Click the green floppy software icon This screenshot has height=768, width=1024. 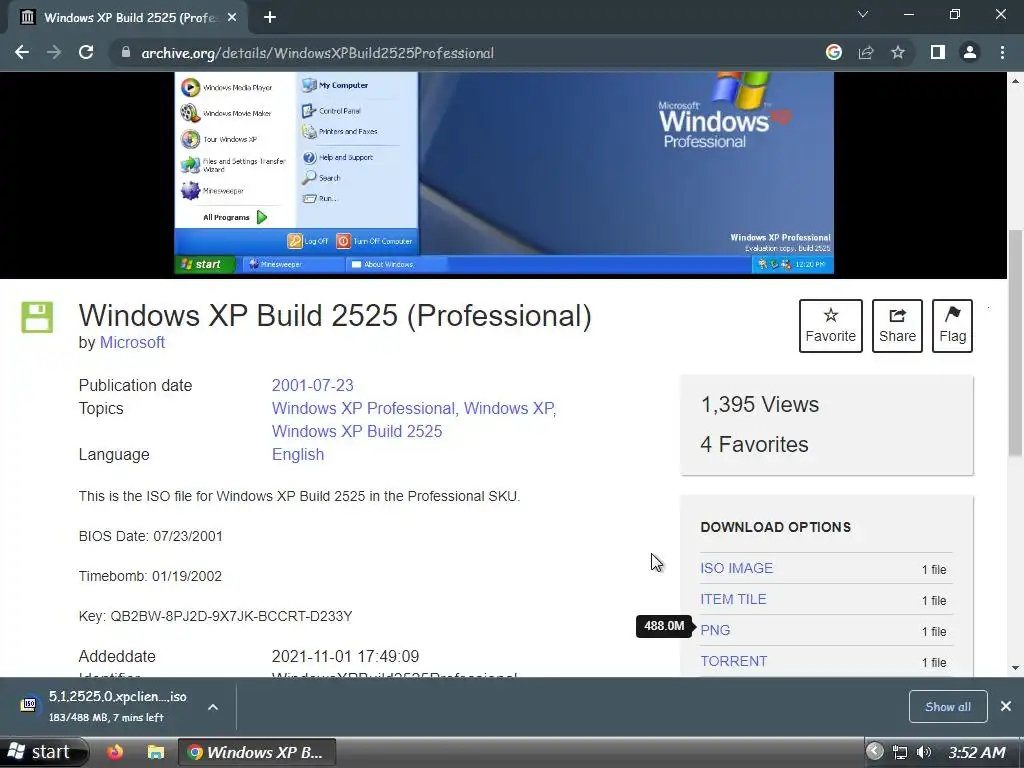[37, 317]
